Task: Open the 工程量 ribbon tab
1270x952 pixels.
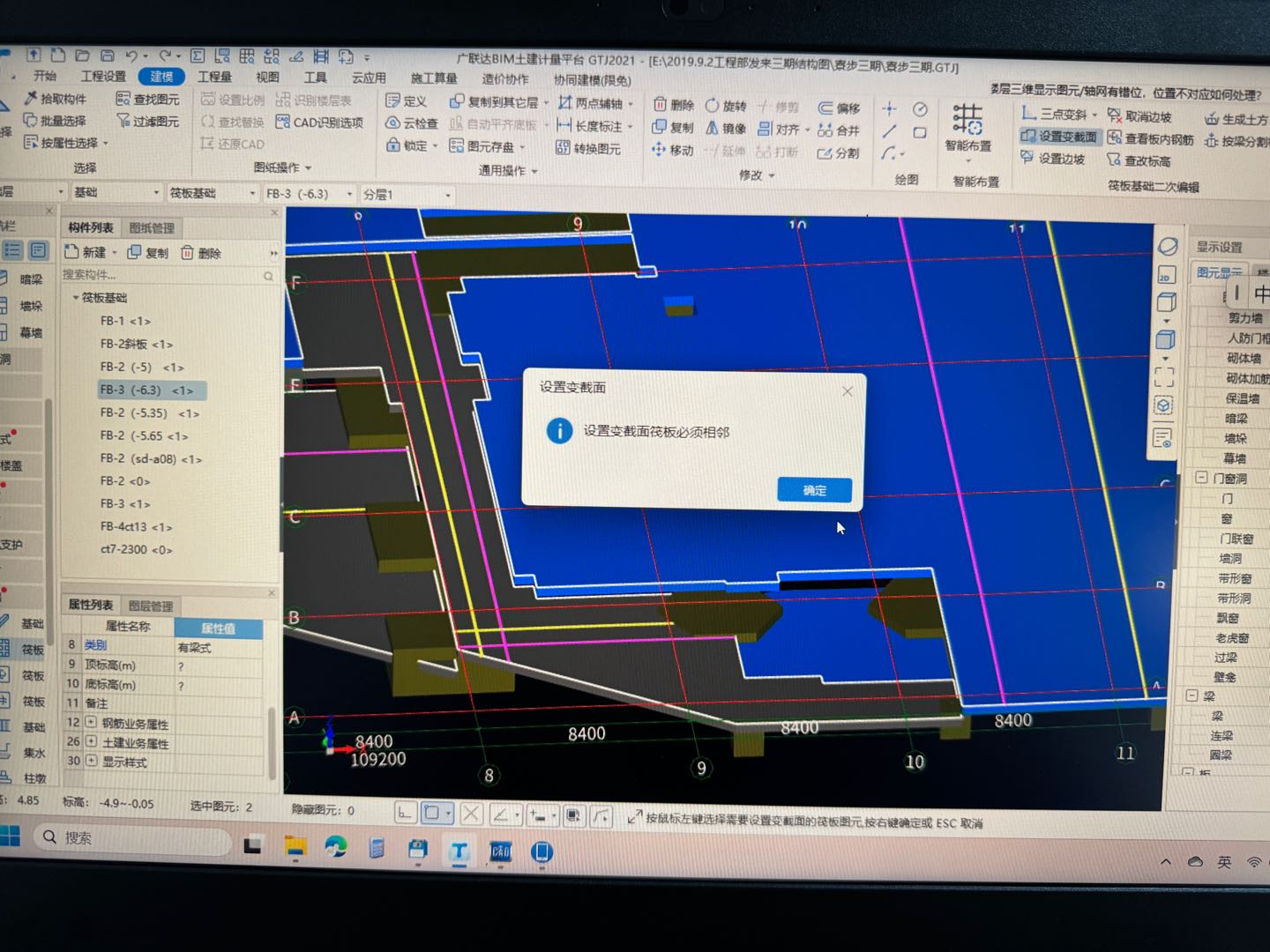Action: point(214,78)
